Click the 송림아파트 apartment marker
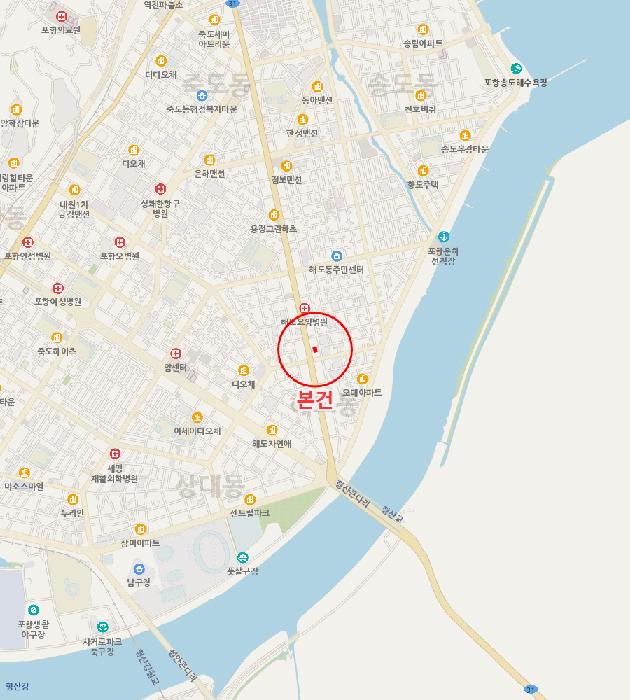 423,29
